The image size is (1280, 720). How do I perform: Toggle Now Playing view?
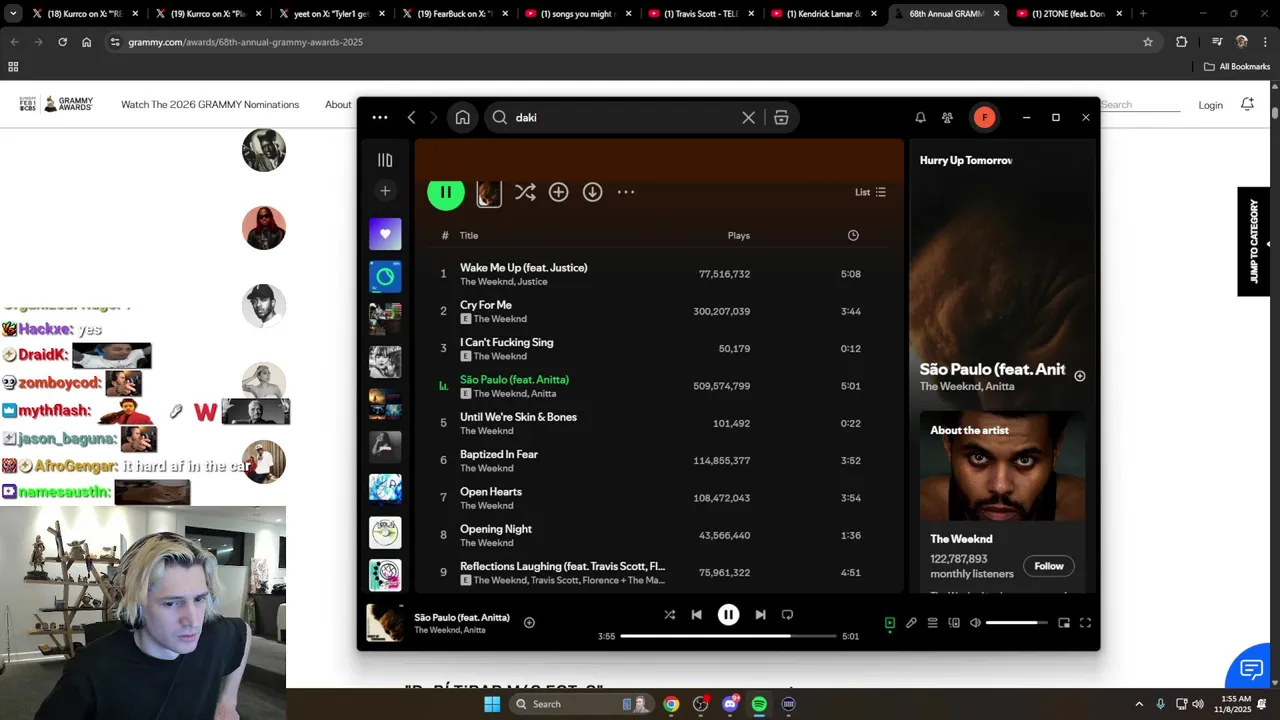tap(889, 623)
